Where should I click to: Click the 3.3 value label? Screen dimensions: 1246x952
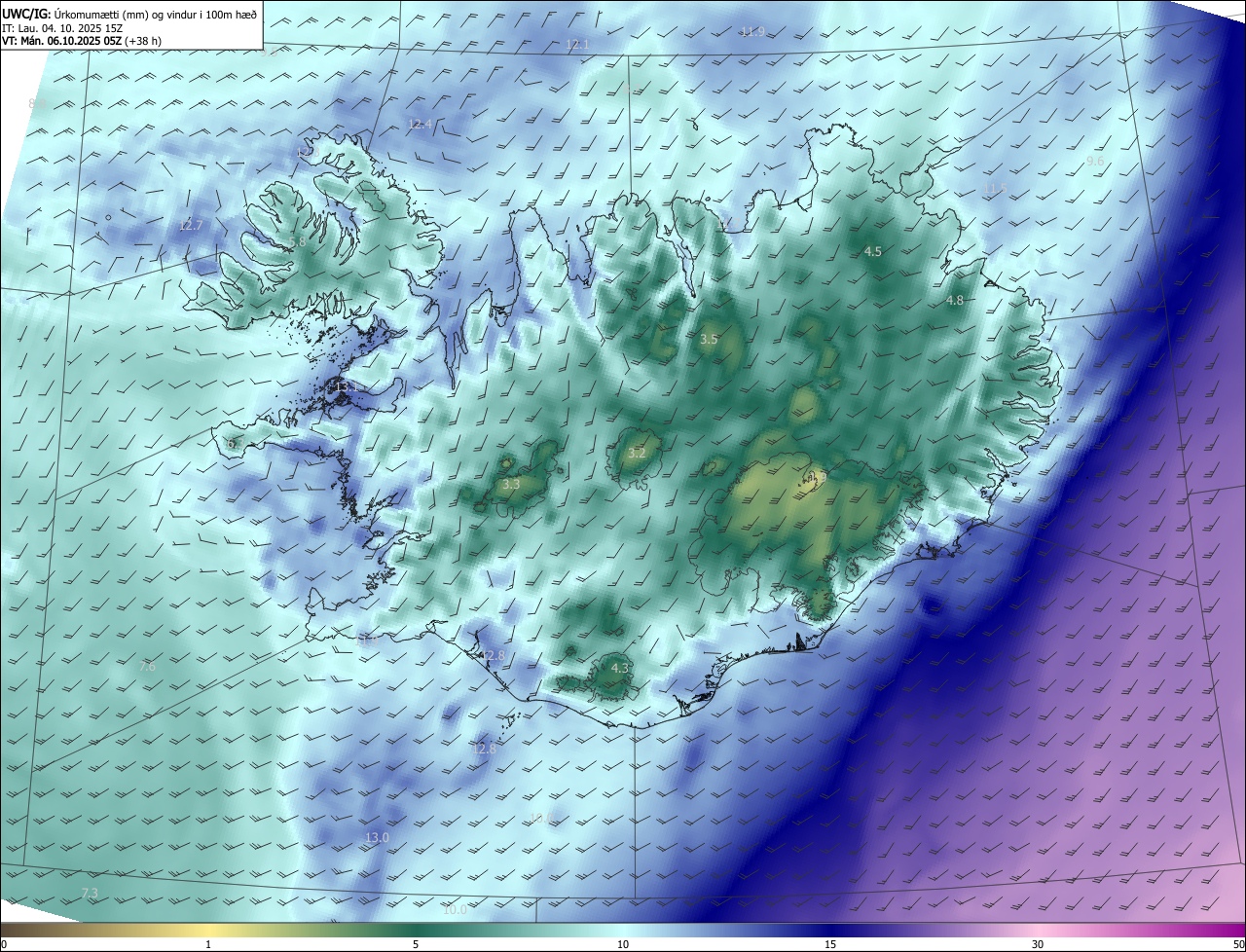tap(511, 484)
